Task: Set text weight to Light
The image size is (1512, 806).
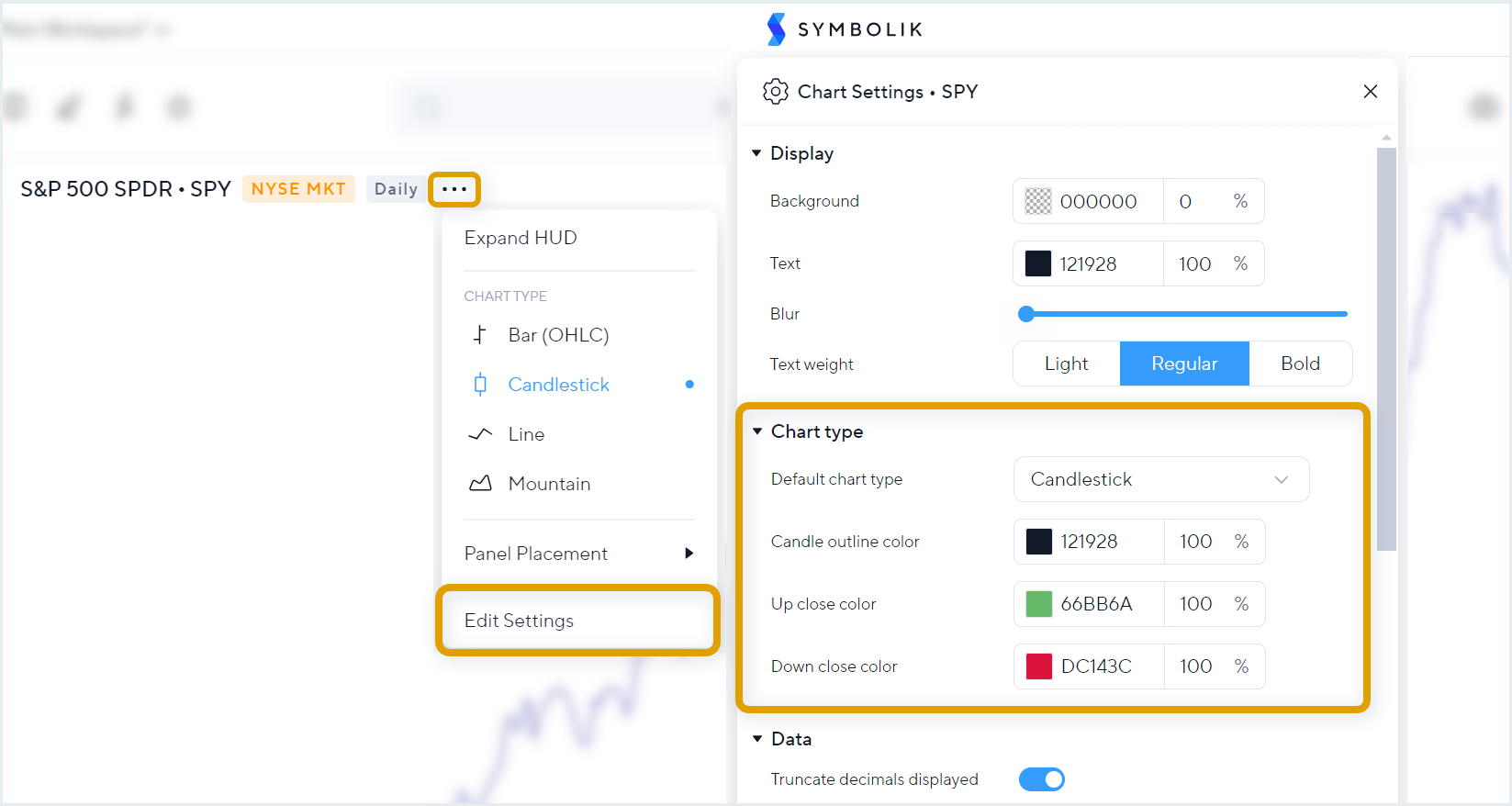Action: 1067,364
